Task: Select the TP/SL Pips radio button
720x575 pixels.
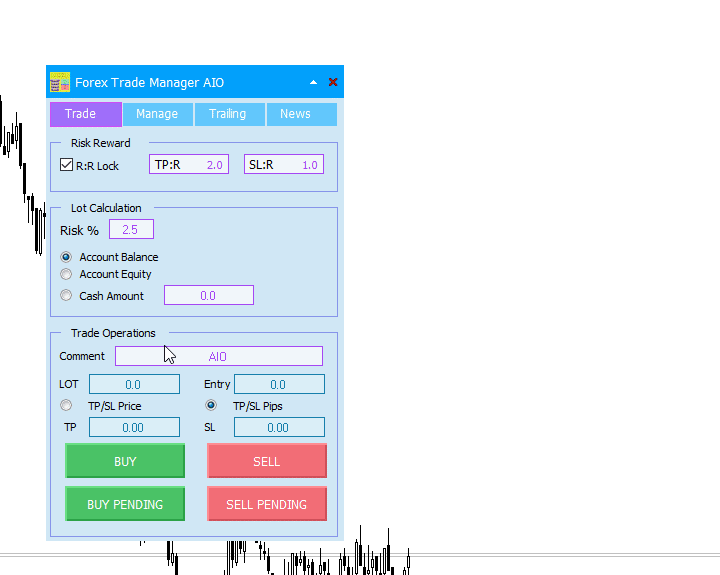Action: tap(211, 406)
